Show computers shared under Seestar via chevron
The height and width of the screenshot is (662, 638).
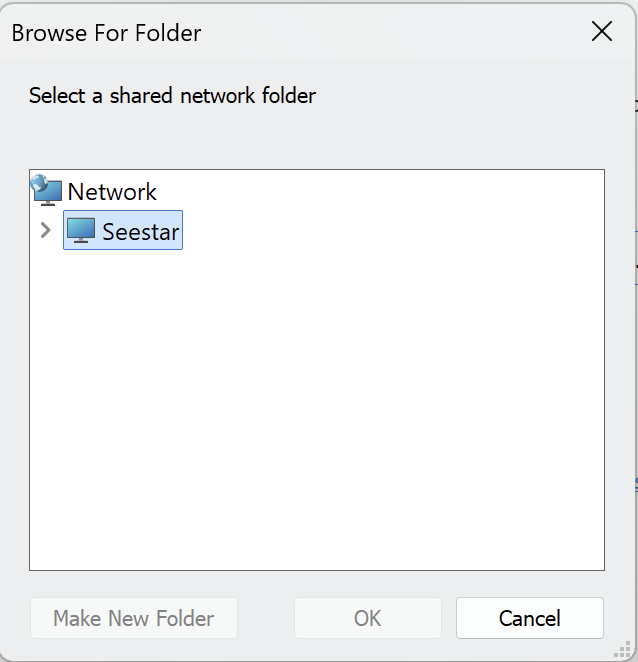point(45,231)
